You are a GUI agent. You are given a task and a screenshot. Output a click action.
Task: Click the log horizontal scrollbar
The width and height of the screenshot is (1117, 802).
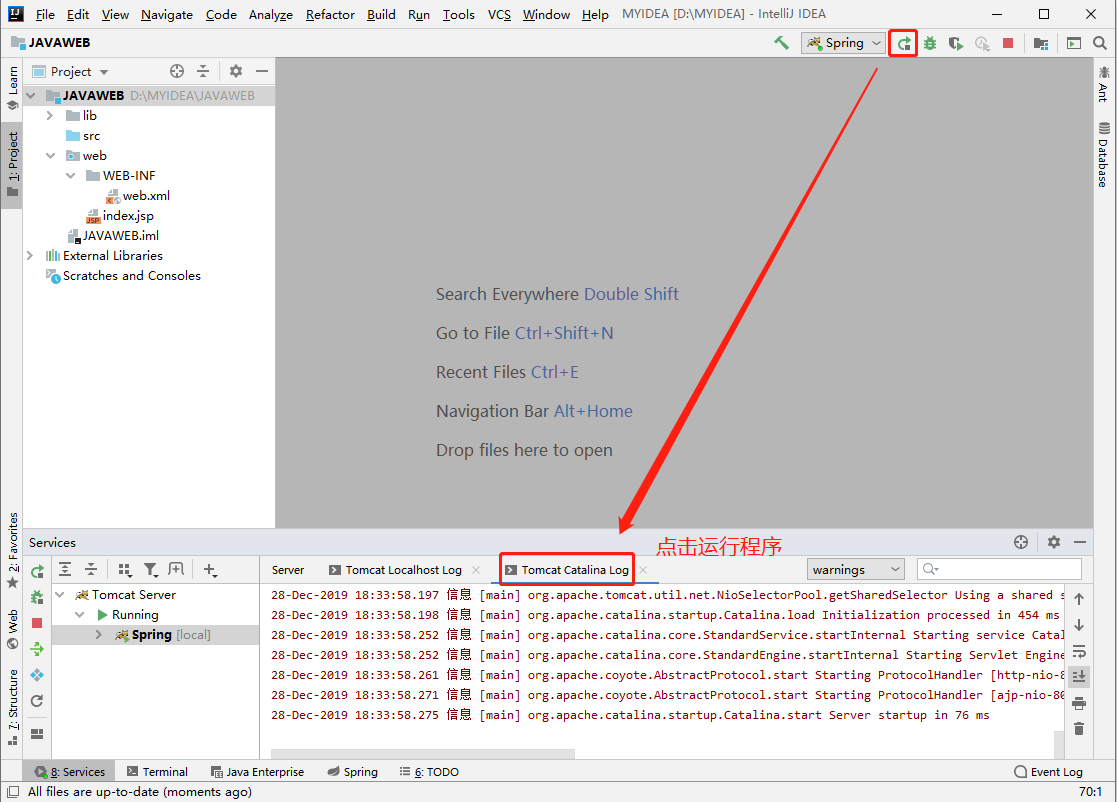click(422, 754)
